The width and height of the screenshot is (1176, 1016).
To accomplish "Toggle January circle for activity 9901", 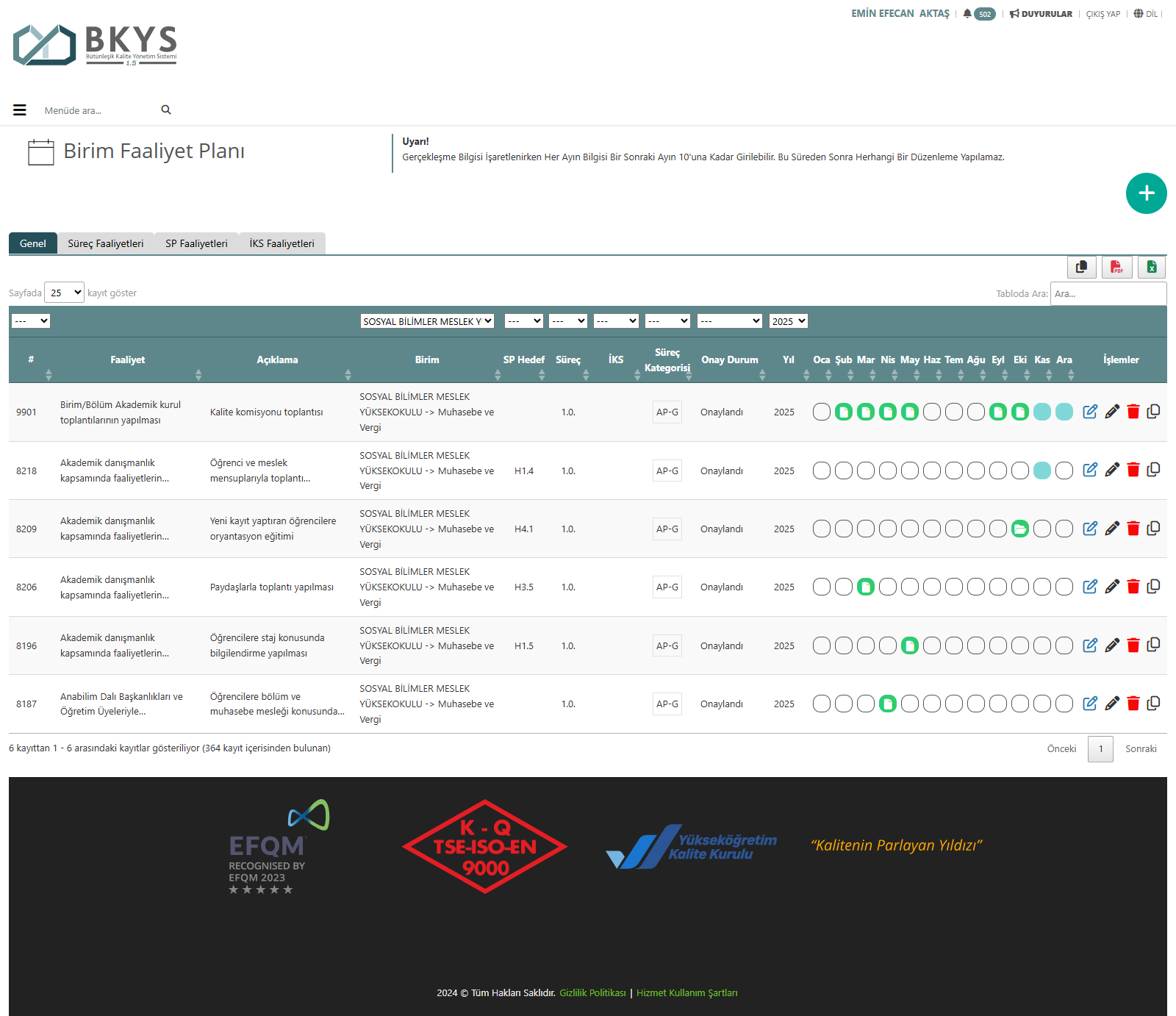I will pyautogui.click(x=821, y=412).
